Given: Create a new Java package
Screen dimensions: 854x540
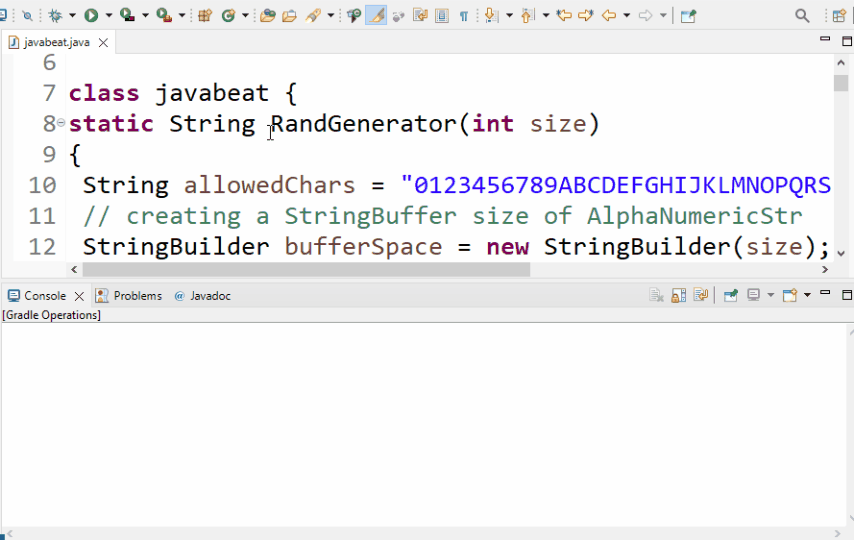Looking at the screenshot, I should (205, 16).
